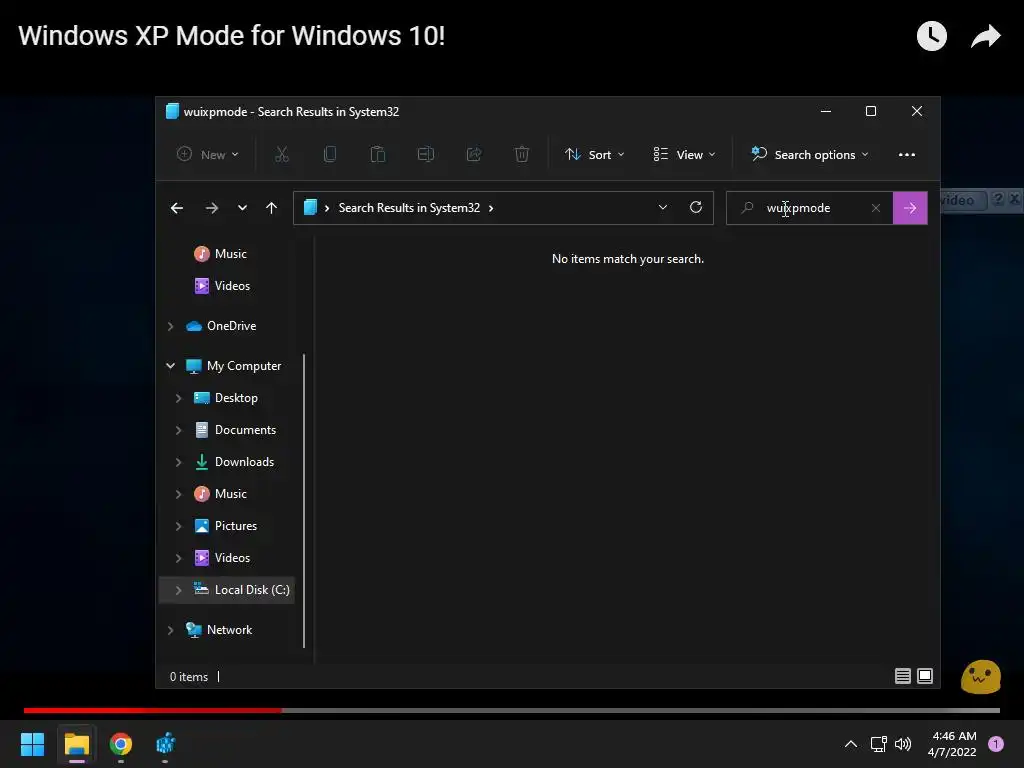Image resolution: width=1024 pixels, height=768 pixels.
Task: Go back with the left arrow
Action: click(177, 208)
